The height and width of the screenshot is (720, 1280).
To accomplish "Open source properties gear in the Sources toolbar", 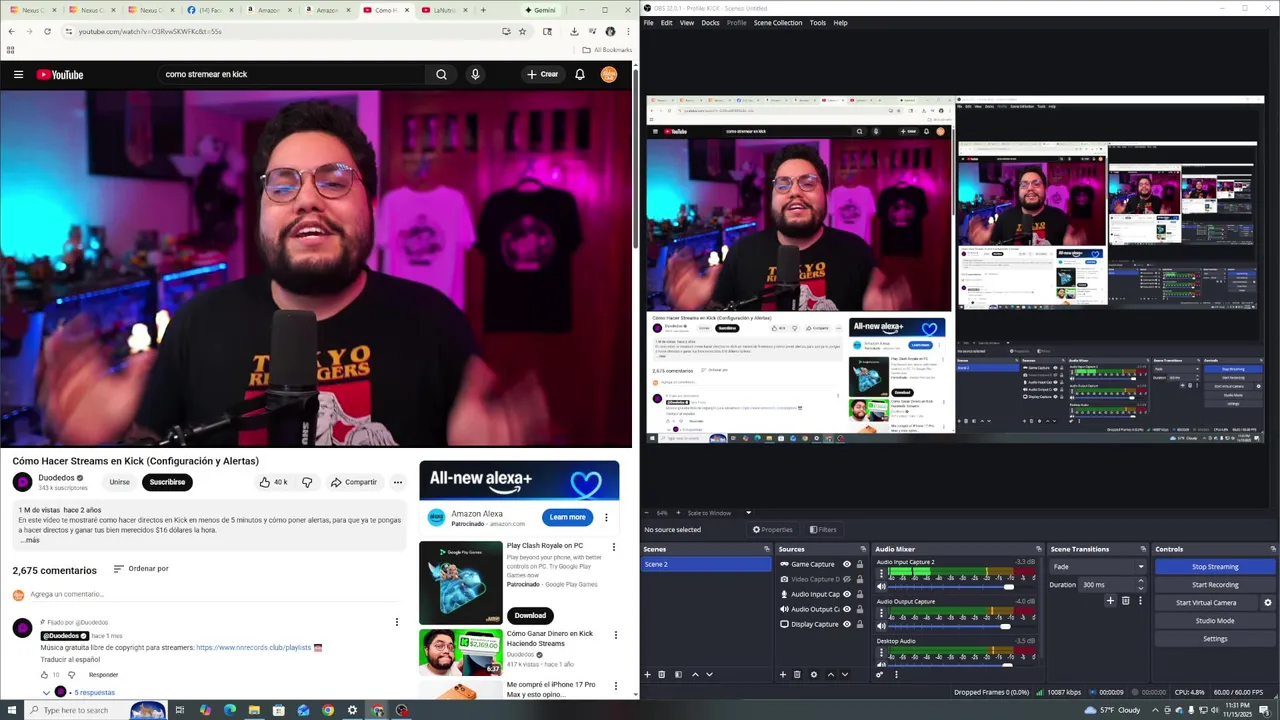I will (x=814, y=674).
